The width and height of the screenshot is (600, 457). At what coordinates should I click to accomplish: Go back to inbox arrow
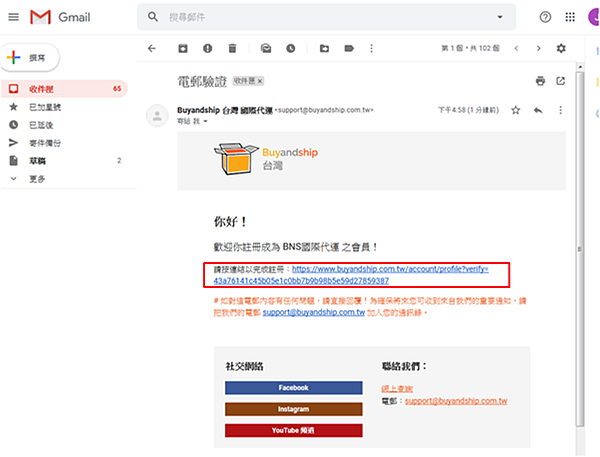click(152, 48)
